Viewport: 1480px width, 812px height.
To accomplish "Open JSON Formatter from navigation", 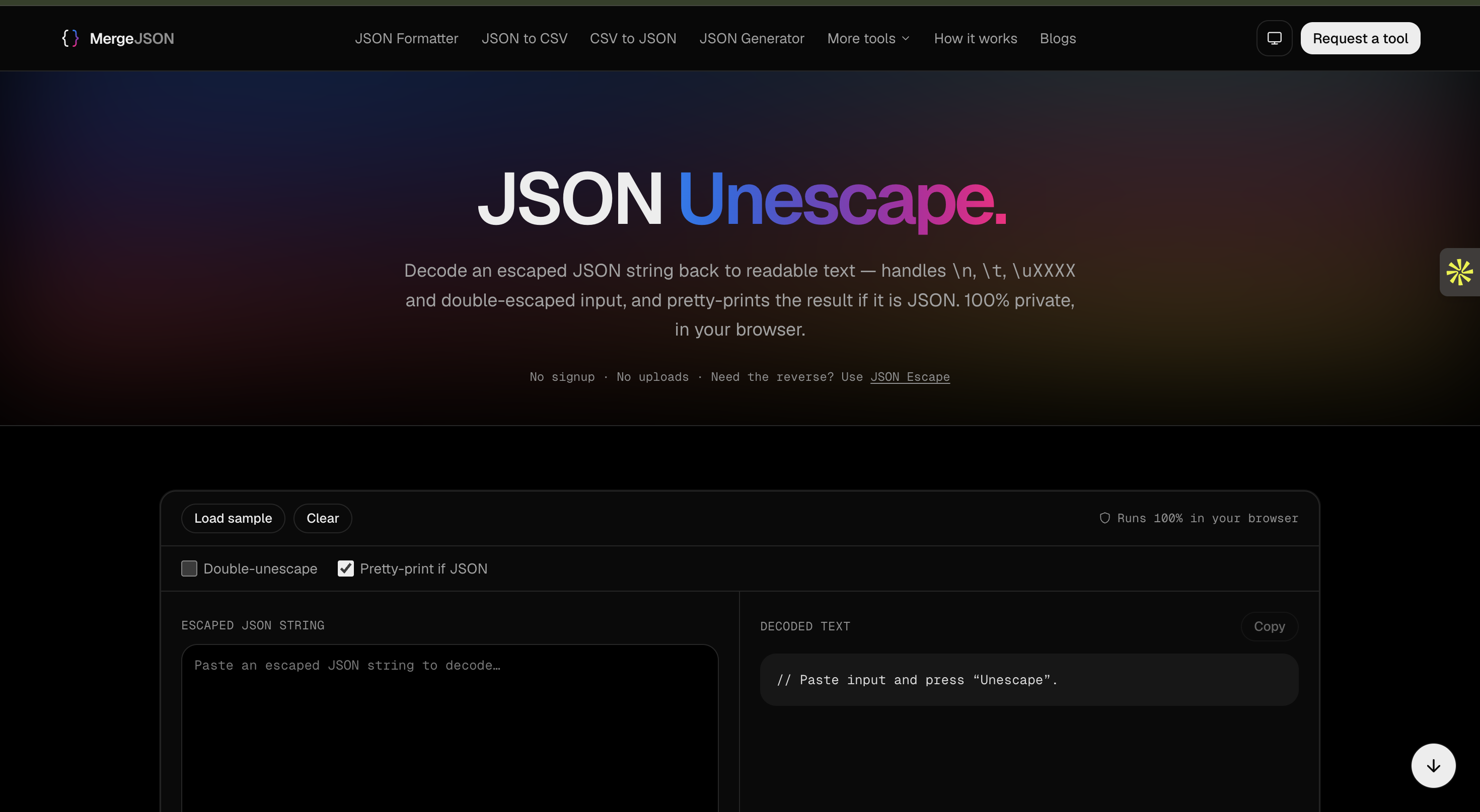I will click(406, 38).
